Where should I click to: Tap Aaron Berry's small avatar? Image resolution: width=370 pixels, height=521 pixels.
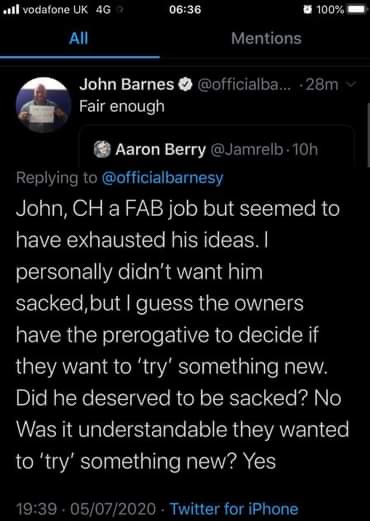tap(102, 150)
